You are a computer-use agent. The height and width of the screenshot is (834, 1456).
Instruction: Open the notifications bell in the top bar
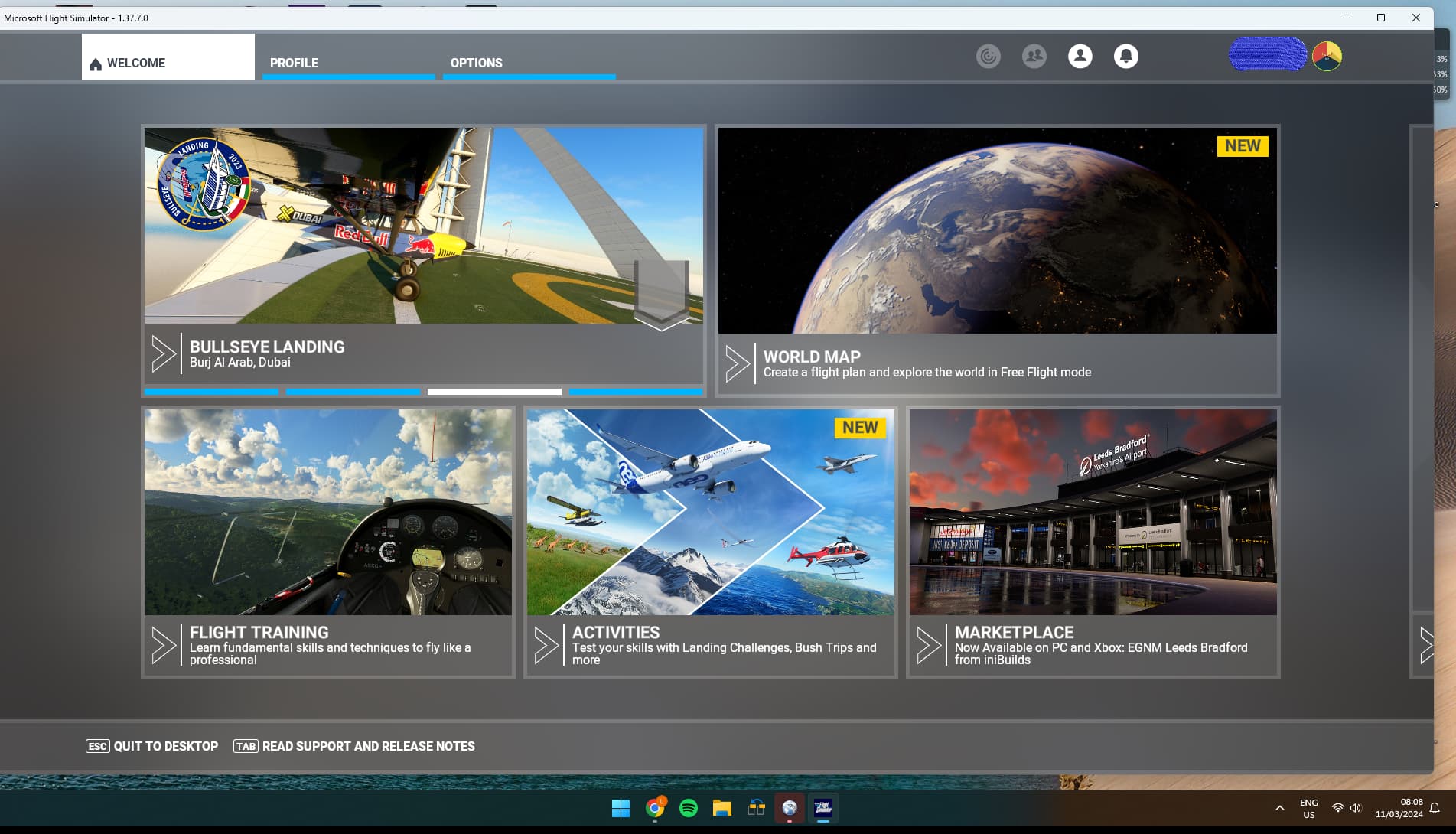tap(1126, 56)
